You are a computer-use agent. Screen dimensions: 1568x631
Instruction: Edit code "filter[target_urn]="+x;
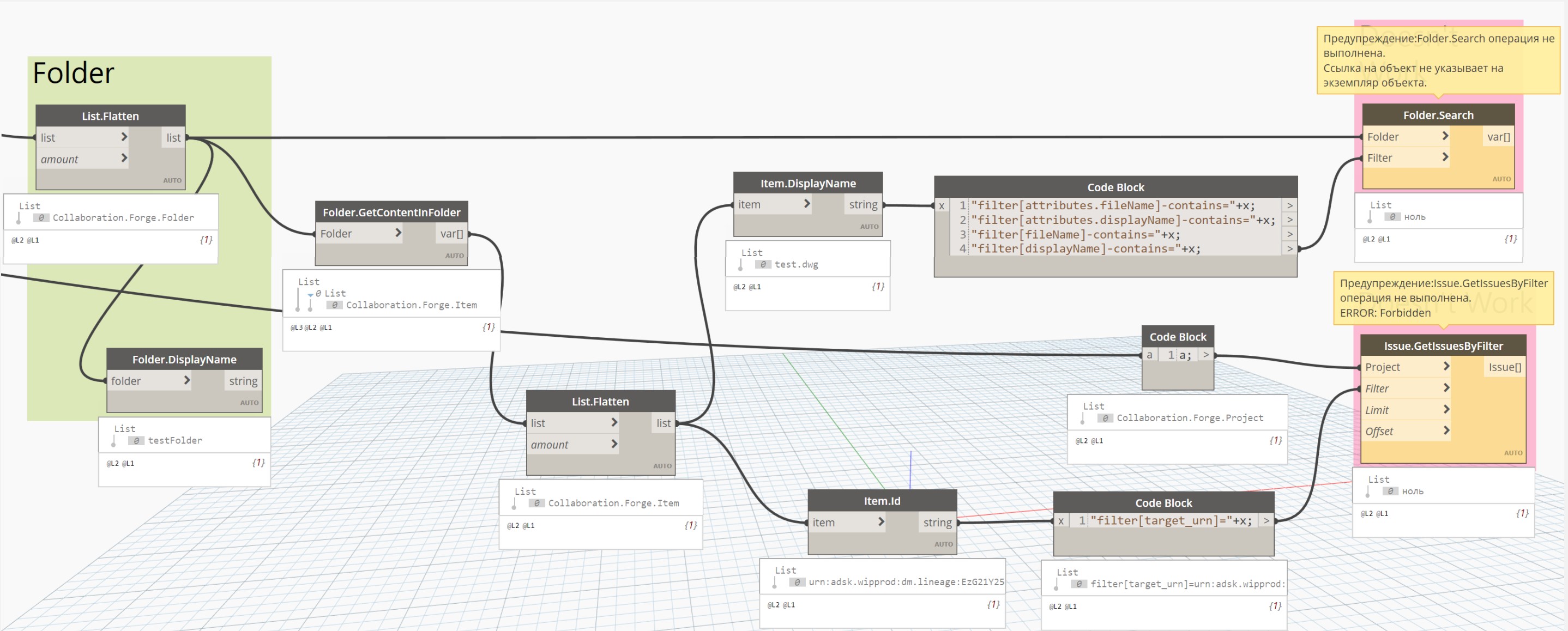(x=1171, y=521)
